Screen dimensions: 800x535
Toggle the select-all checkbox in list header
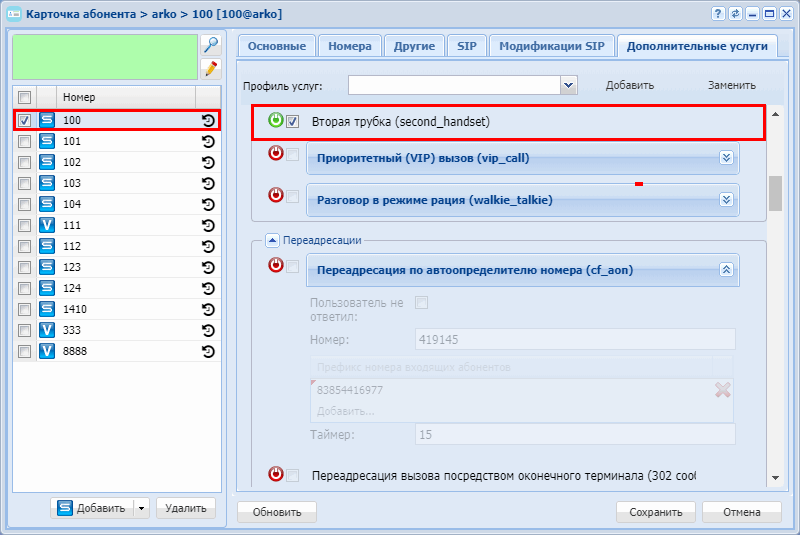pos(25,97)
